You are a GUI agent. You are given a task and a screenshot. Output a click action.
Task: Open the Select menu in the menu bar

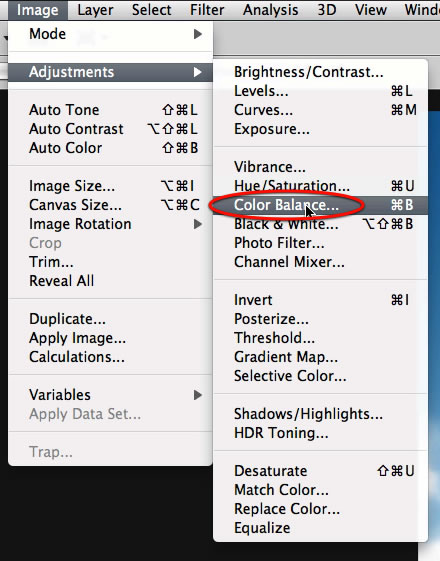[x=151, y=10]
